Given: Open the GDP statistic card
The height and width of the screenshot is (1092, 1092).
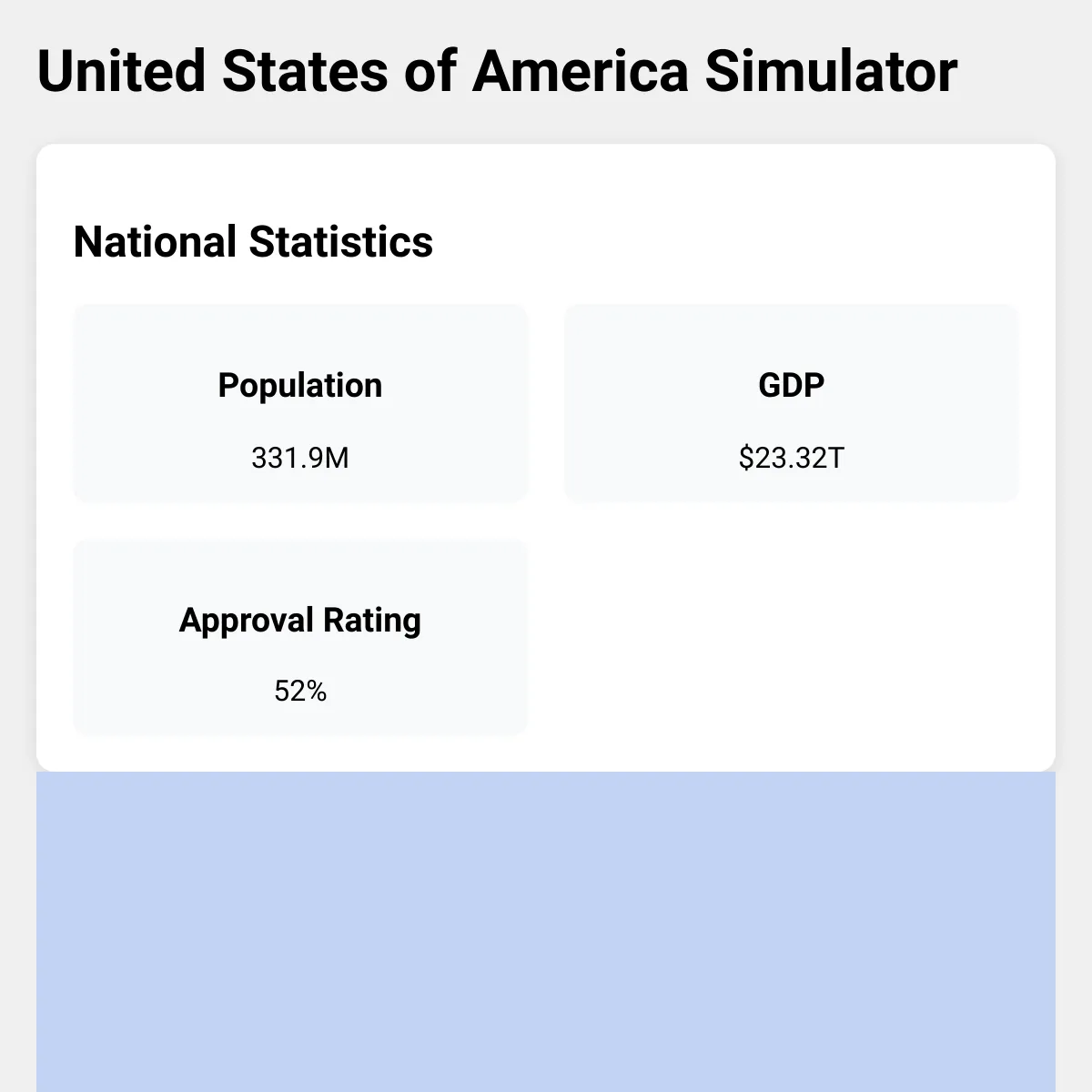Looking at the screenshot, I should (792, 402).
